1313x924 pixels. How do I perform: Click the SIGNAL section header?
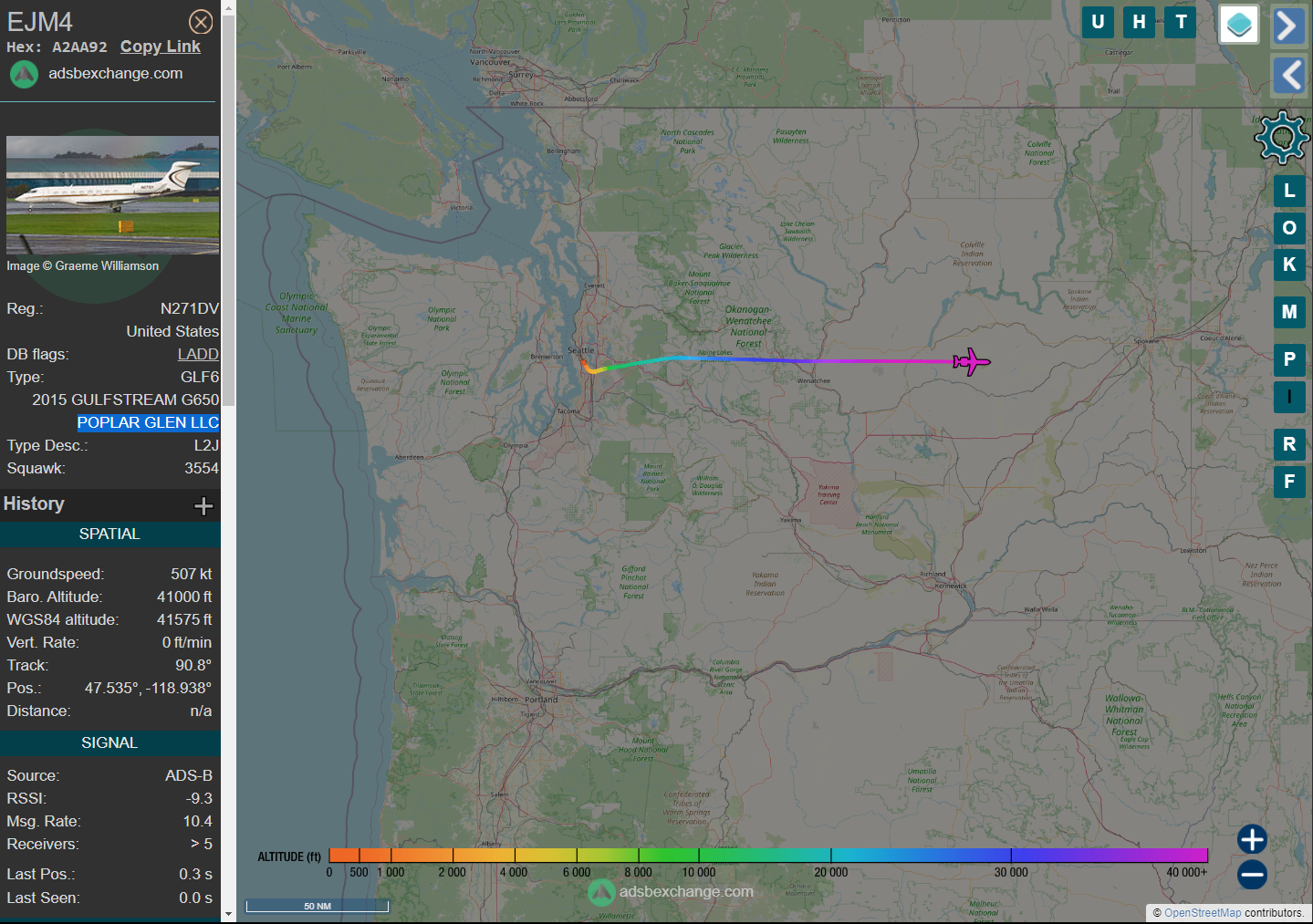(x=109, y=742)
